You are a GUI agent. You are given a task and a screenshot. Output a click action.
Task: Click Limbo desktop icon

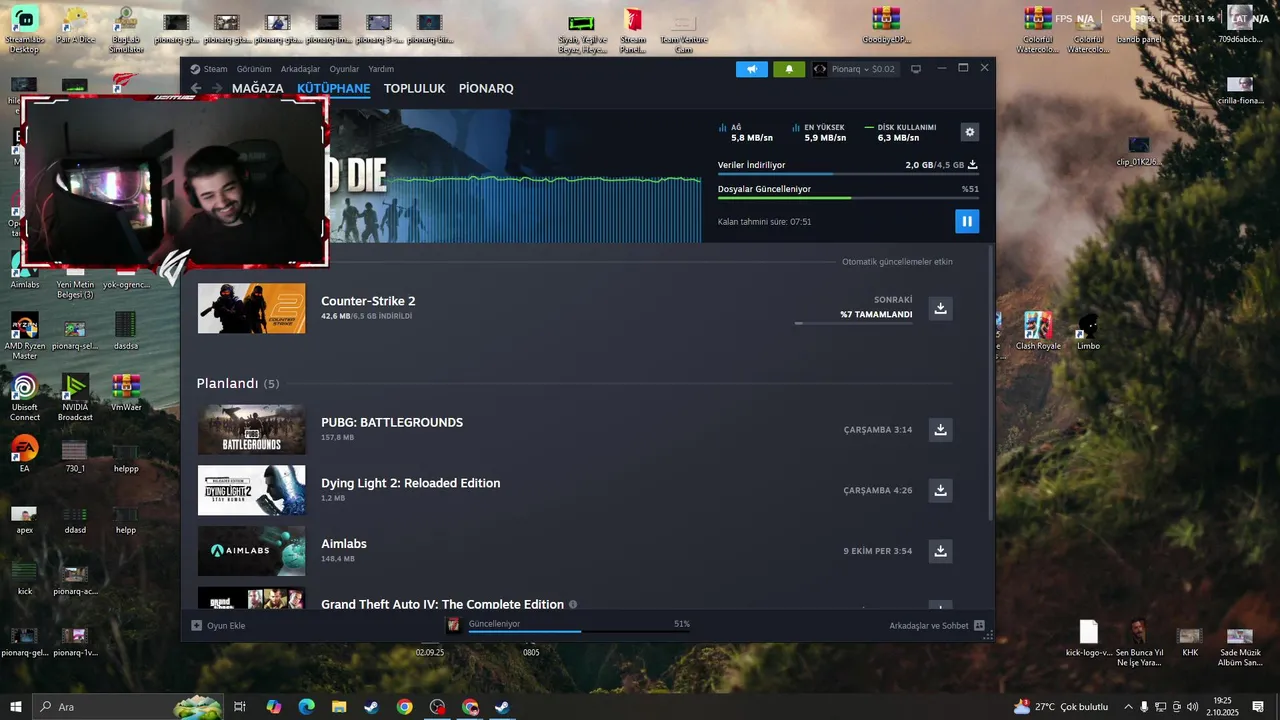(1088, 331)
